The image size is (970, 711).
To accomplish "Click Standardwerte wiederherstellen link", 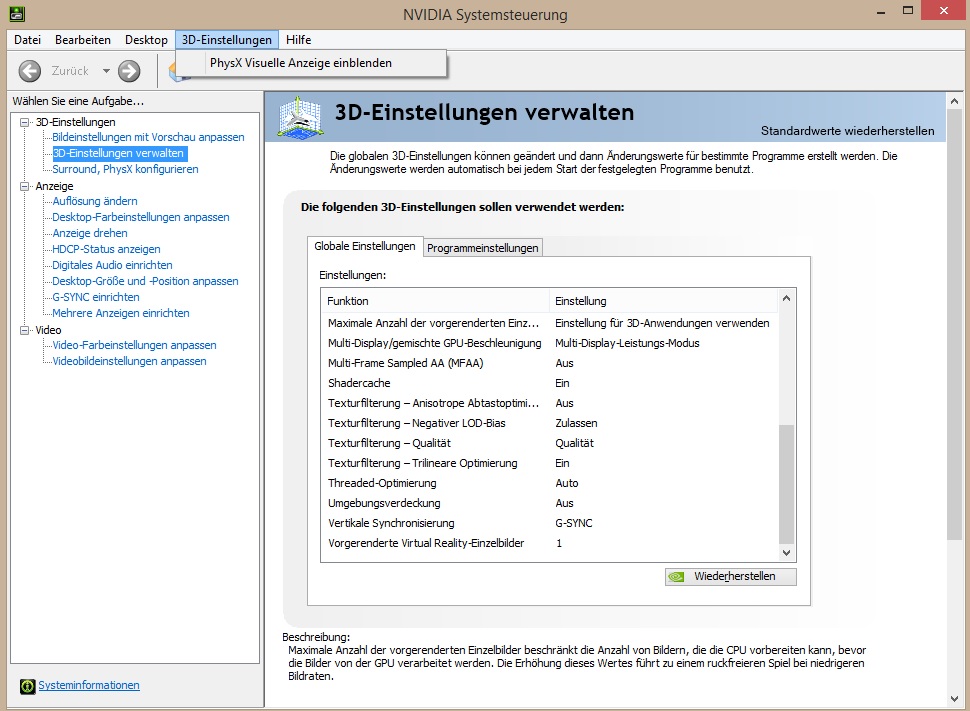I will click(848, 131).
